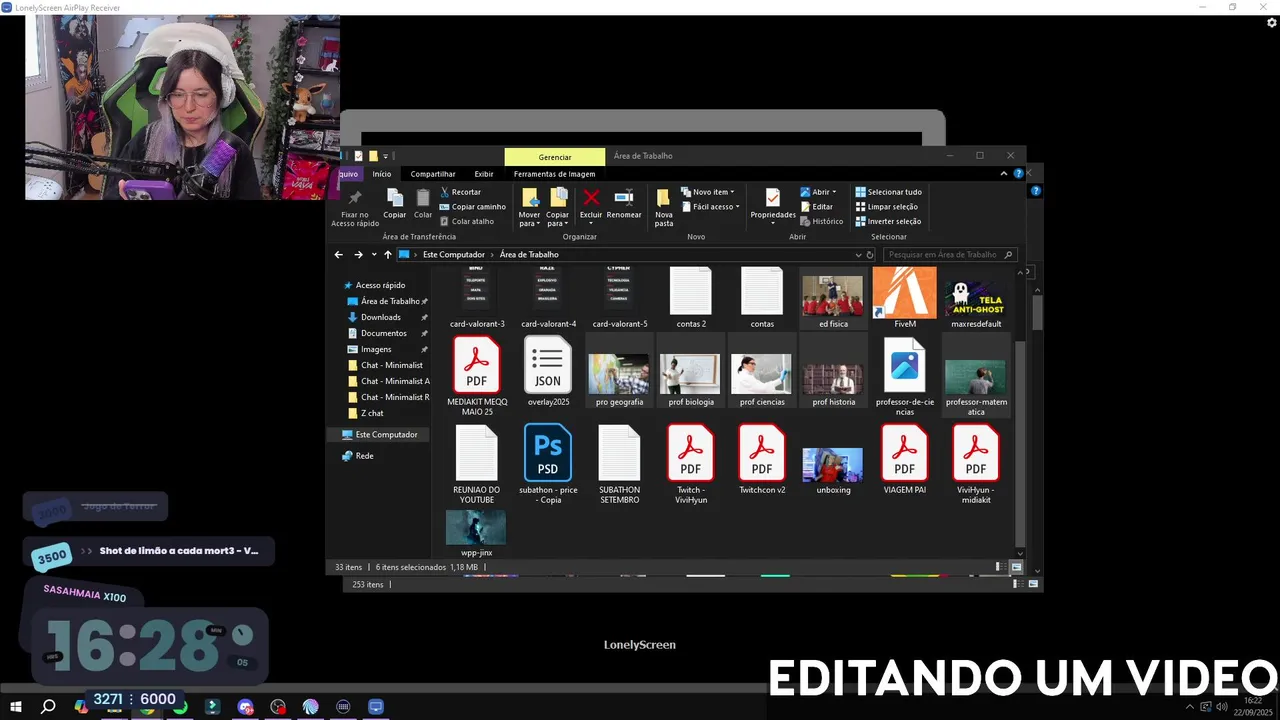
Task: Go up one folder level
Action: [388, 255]
